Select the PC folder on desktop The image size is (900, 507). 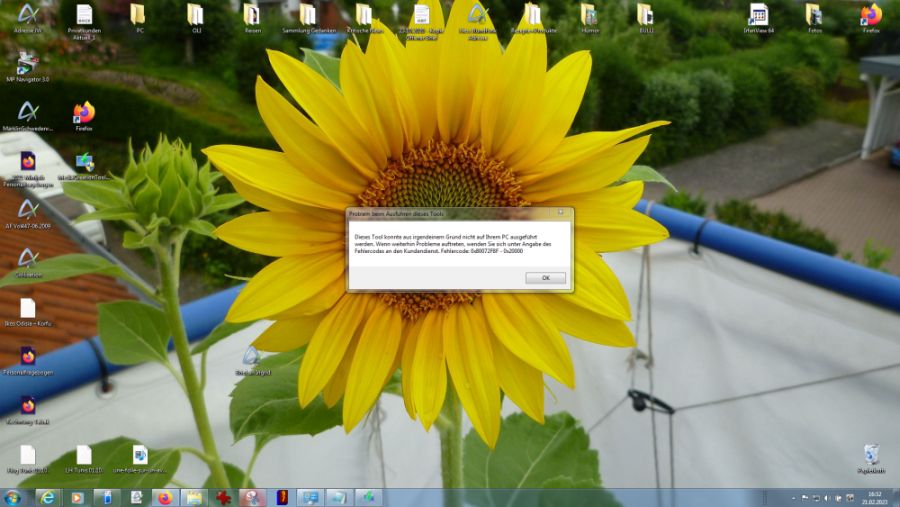pyautogui.click(x=139, y=15)
